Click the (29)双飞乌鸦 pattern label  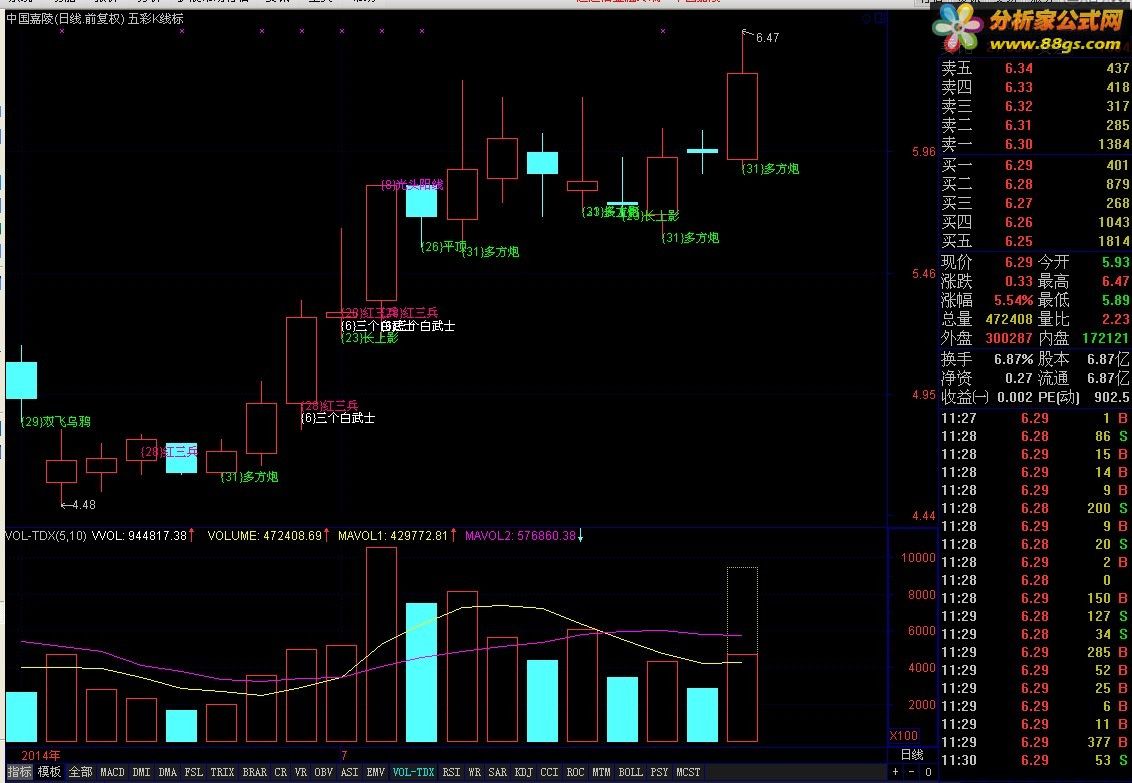56,421
